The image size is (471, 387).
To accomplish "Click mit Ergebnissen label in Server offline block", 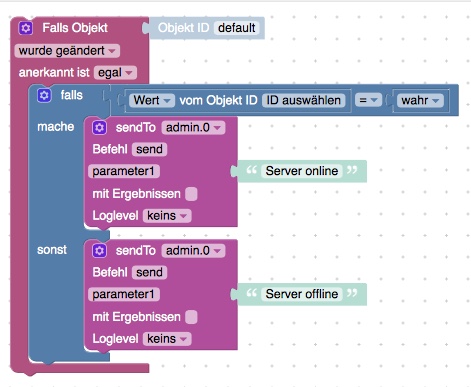I will (x=136, y=317).
